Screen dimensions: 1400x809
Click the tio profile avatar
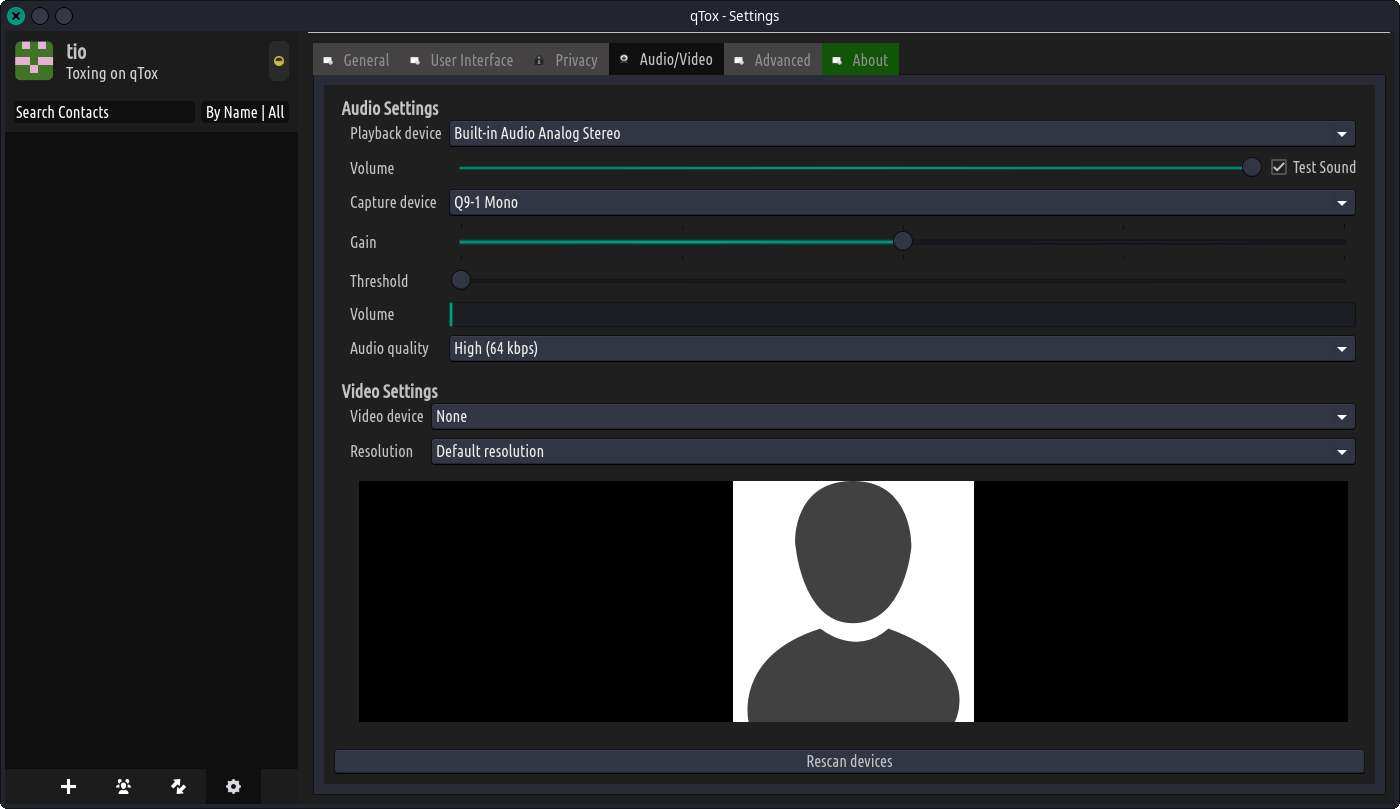34,61
